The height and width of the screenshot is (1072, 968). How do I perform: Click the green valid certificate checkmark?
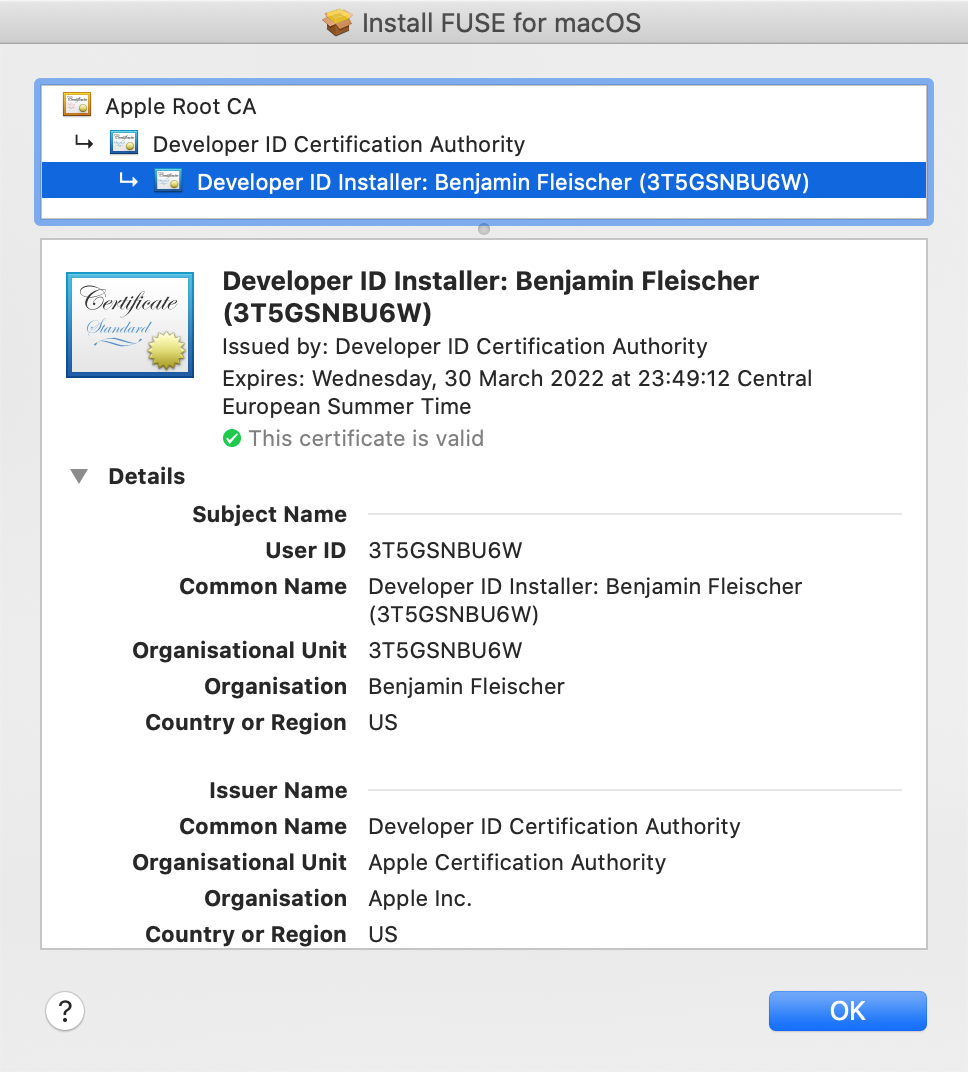click(232, 438)
